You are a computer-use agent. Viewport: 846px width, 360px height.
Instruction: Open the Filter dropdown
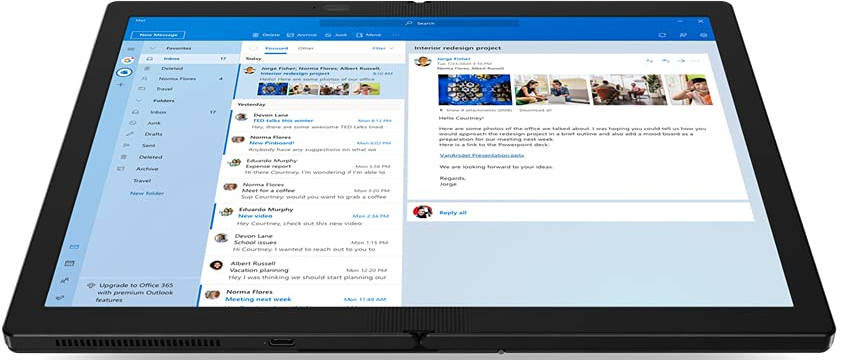383,49
